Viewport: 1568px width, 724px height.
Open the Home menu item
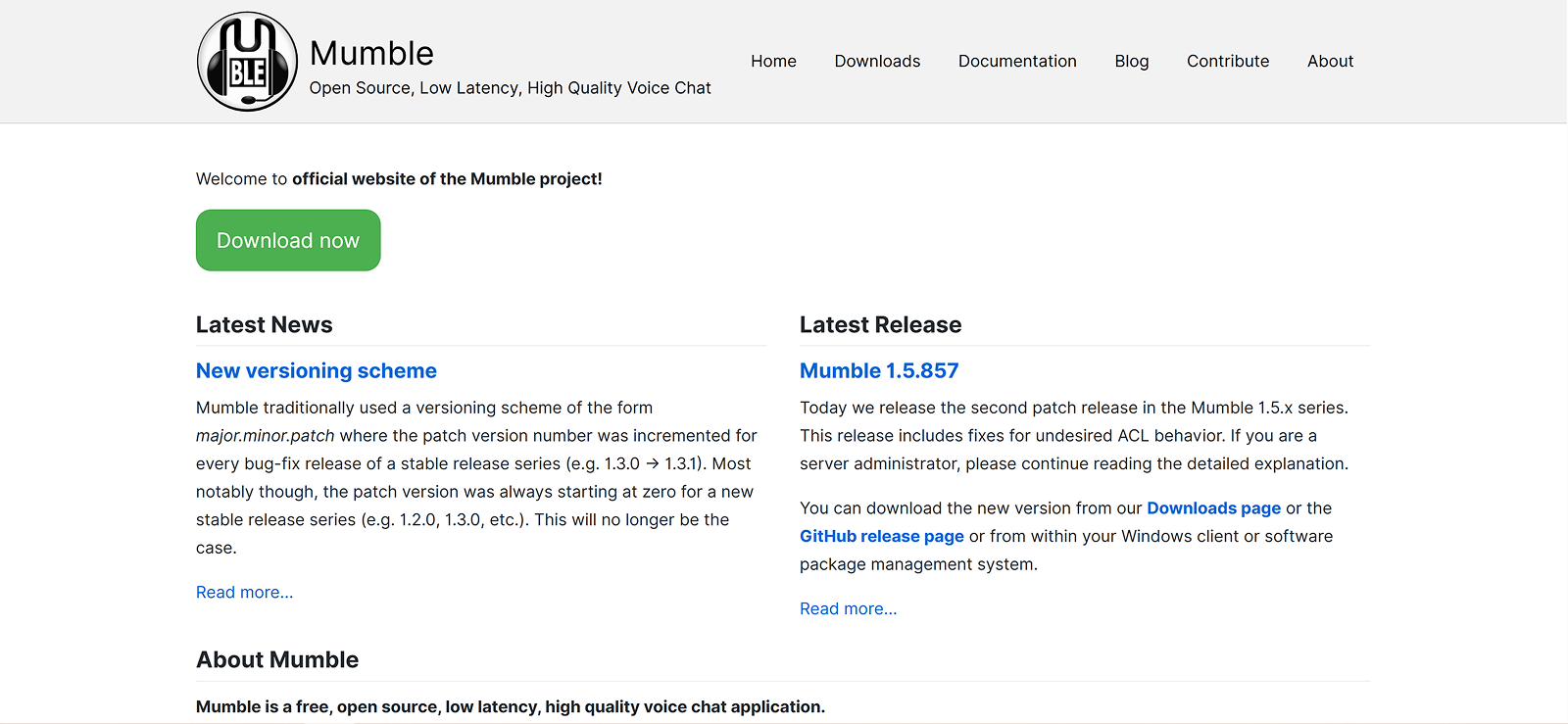click(773, 61)
